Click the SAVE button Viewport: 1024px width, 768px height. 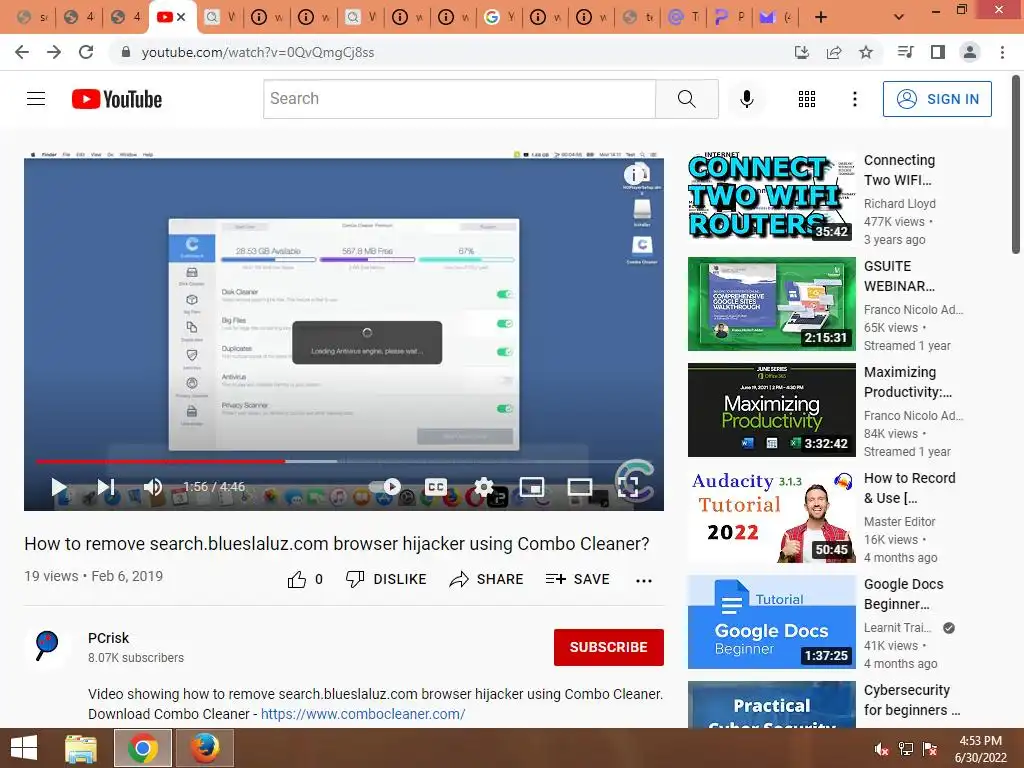click(x=577, y=579)
